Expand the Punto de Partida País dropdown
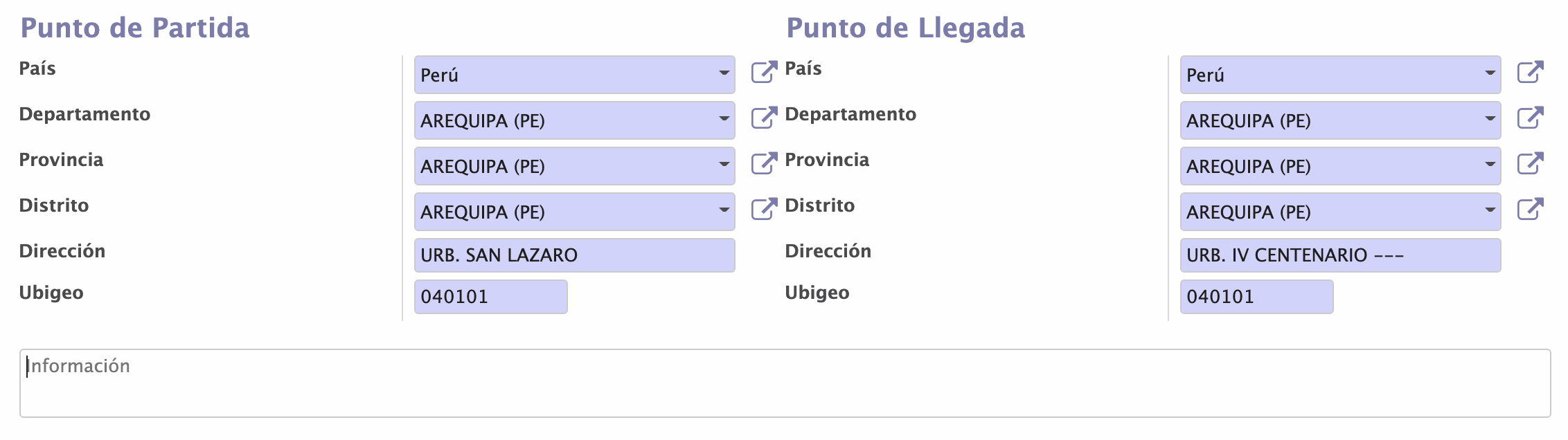The height and width of the screenshot is (440, 1568). click(724, 73)
